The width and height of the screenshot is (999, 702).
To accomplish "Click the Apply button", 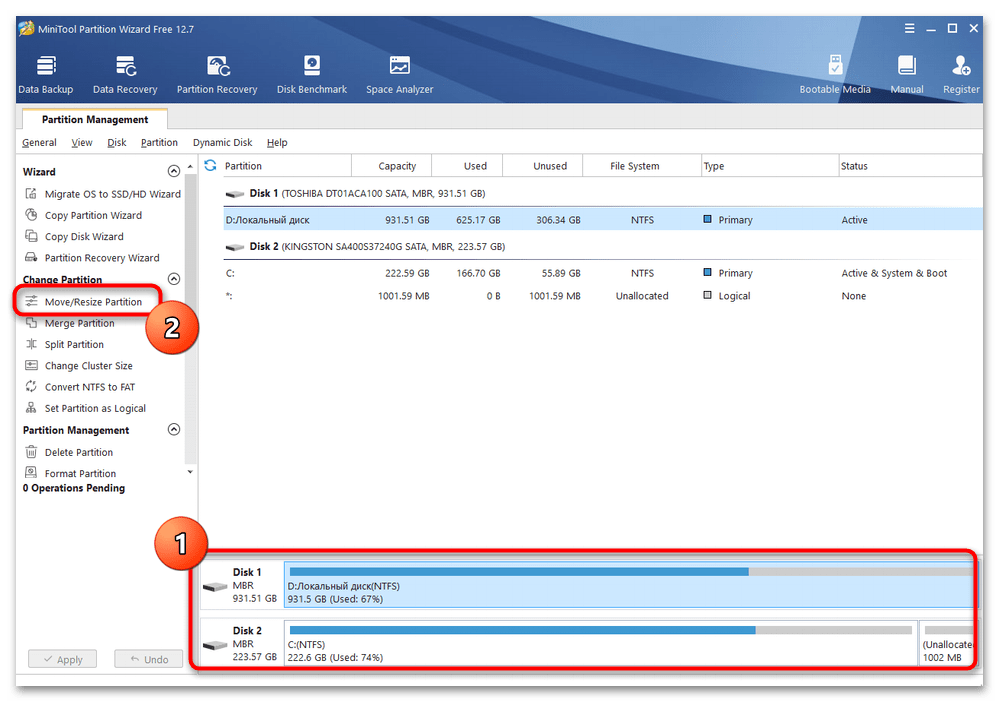I will pos(62,660).
